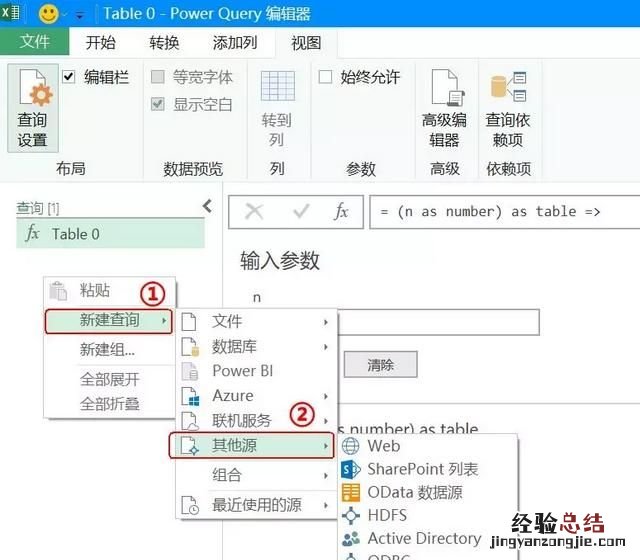Click the fx function icon in formula bar
640x560 pixels.
tap(341, 211)
